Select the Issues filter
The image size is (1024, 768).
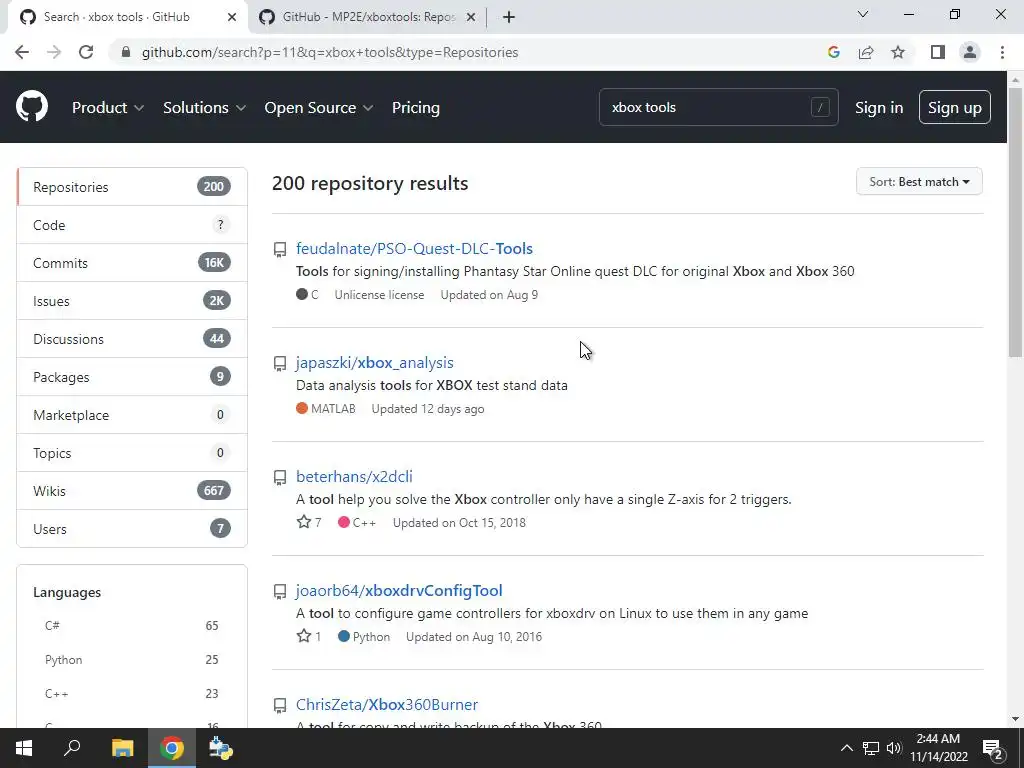tap(132, 300)
